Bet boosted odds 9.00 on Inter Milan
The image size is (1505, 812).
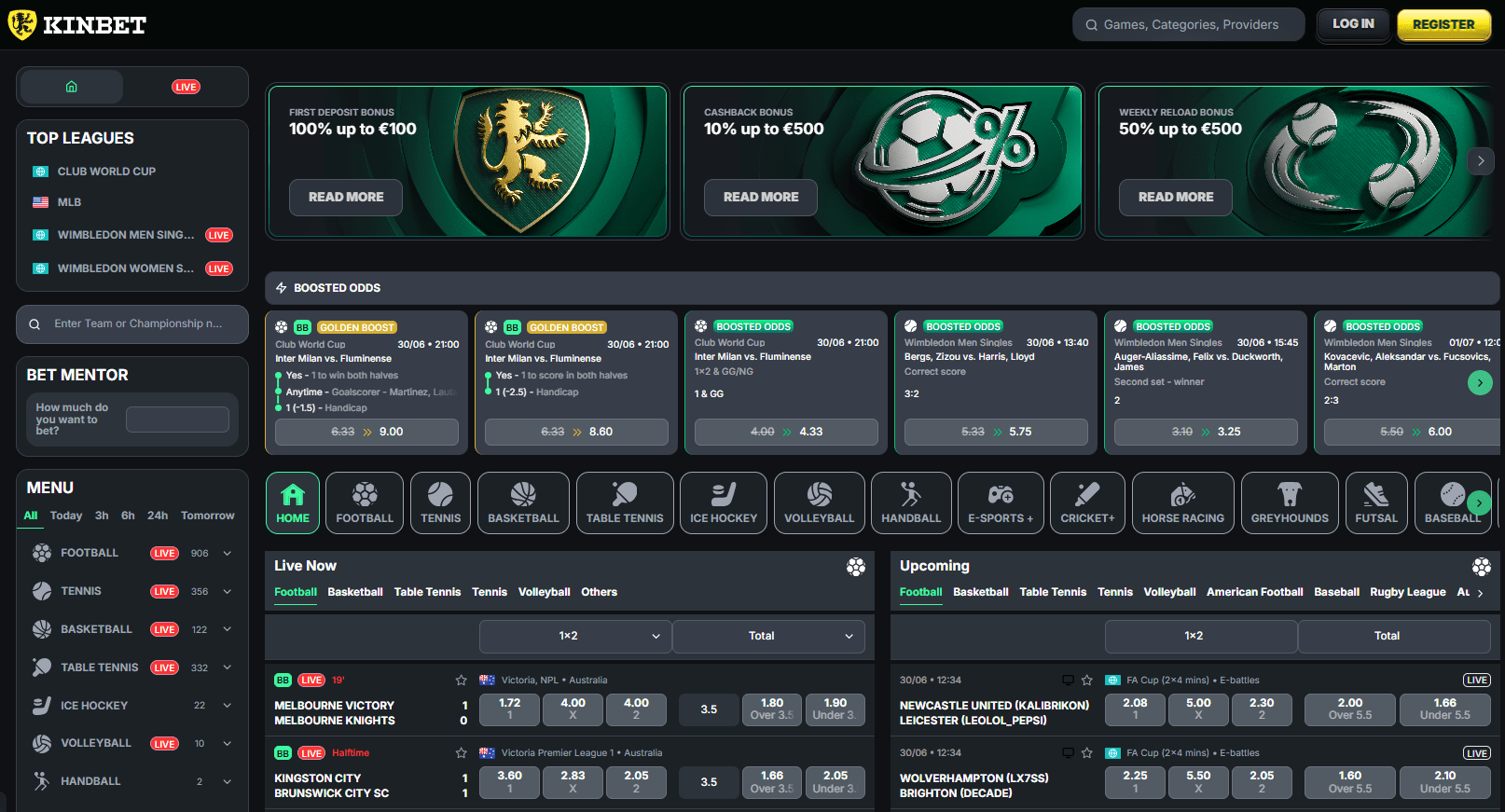coord(366,433)
